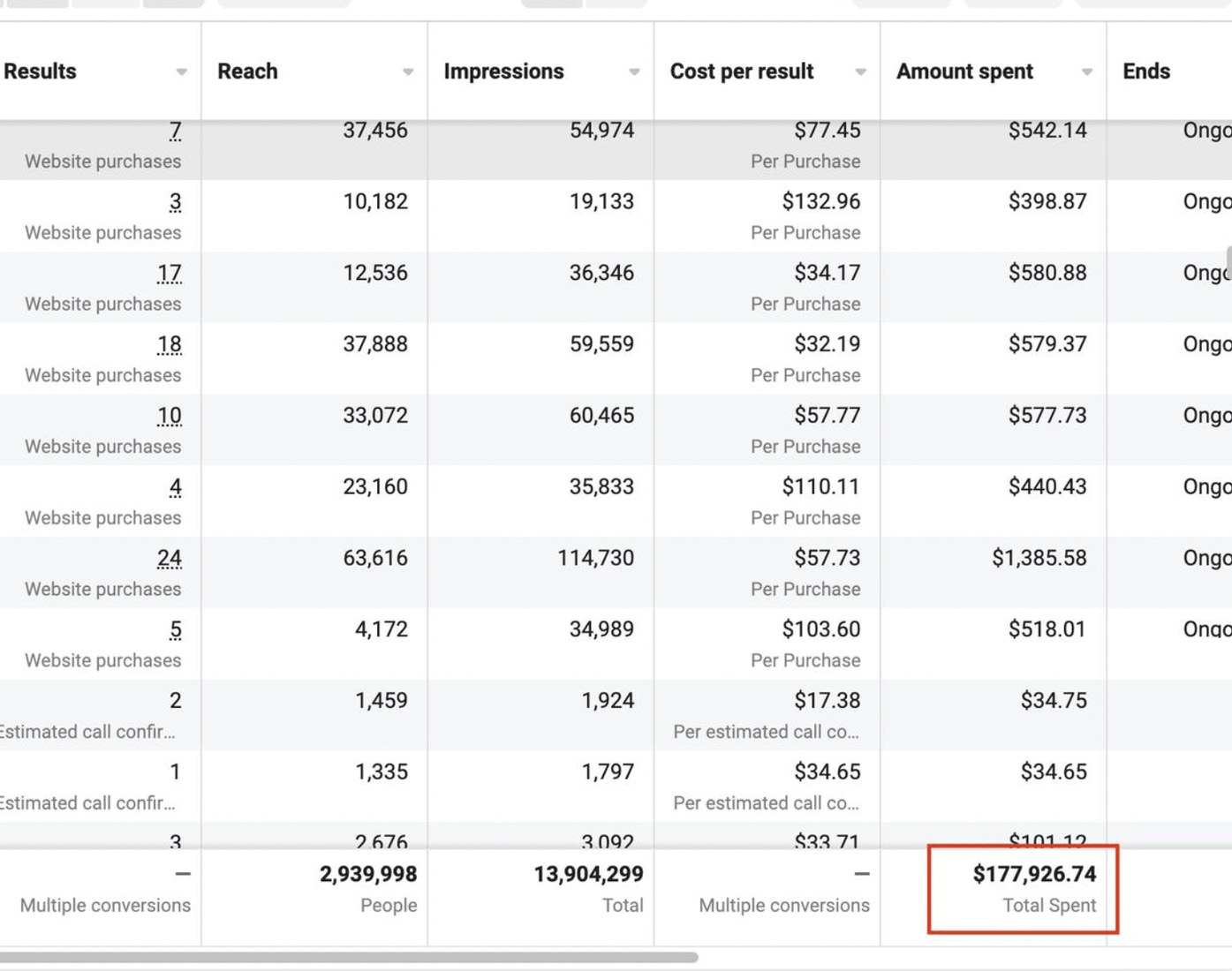Sort by the Amount spent header
Screen dimensions: 1232x971
[x=964, y=72]
